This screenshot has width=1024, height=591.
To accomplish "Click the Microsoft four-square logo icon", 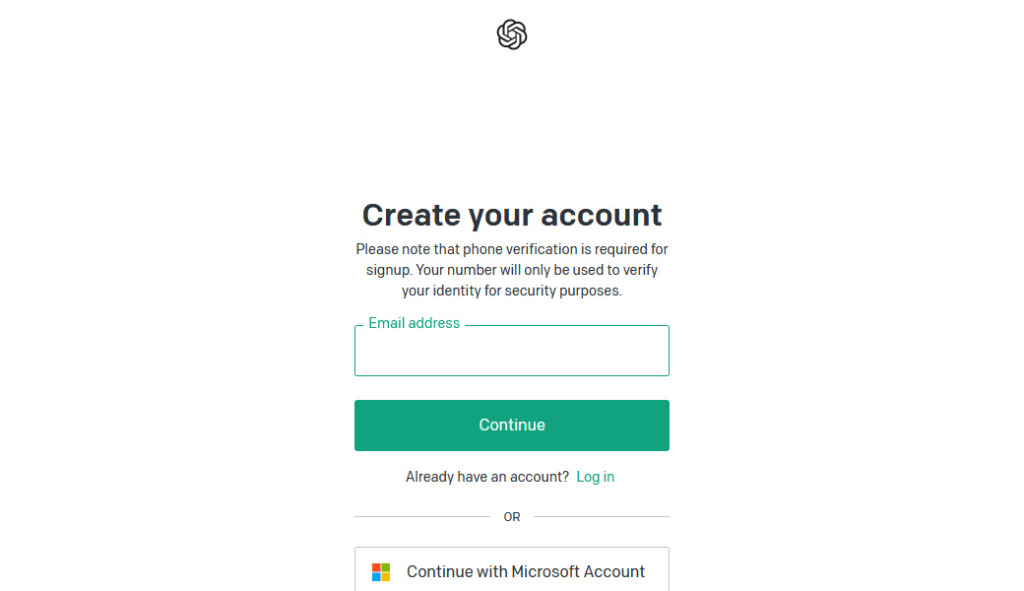I will [x=381, y=572].
